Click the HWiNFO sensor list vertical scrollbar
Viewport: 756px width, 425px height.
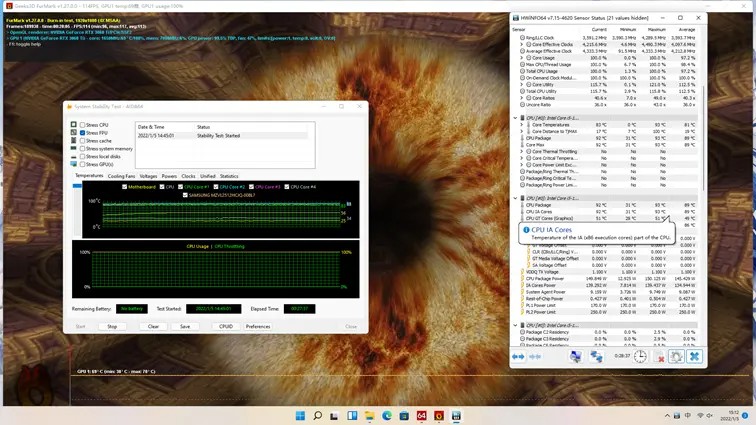coord(703,137)
